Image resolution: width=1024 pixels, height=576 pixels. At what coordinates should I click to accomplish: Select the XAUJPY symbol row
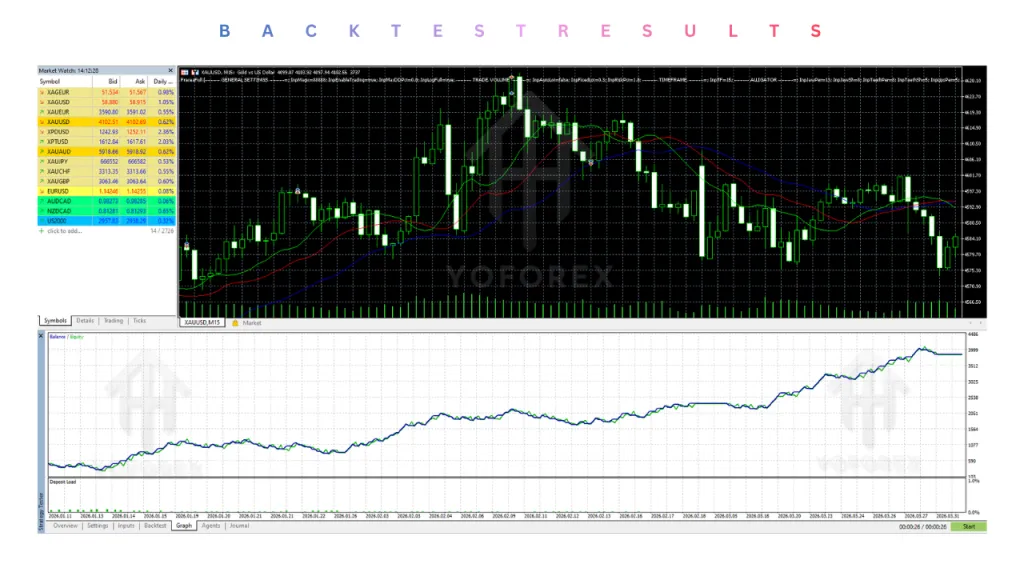[x=106, y=161]
